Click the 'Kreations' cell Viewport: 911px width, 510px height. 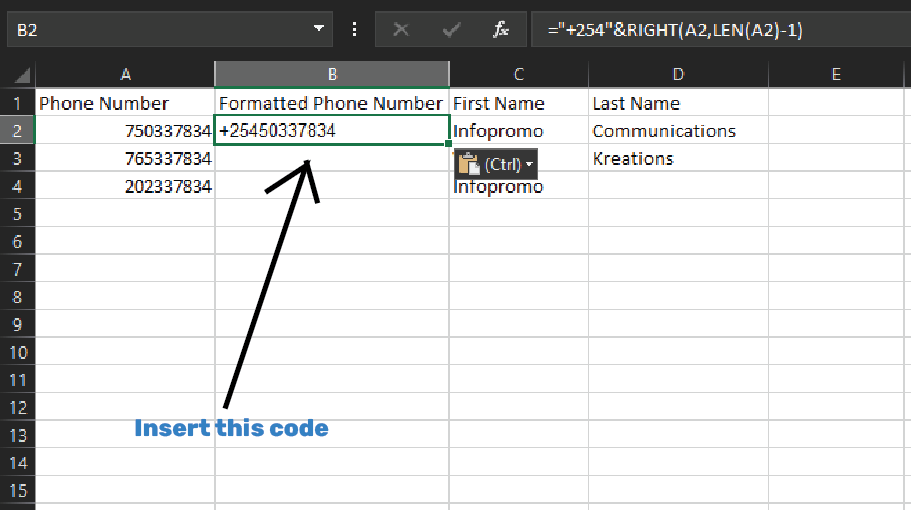678,158
